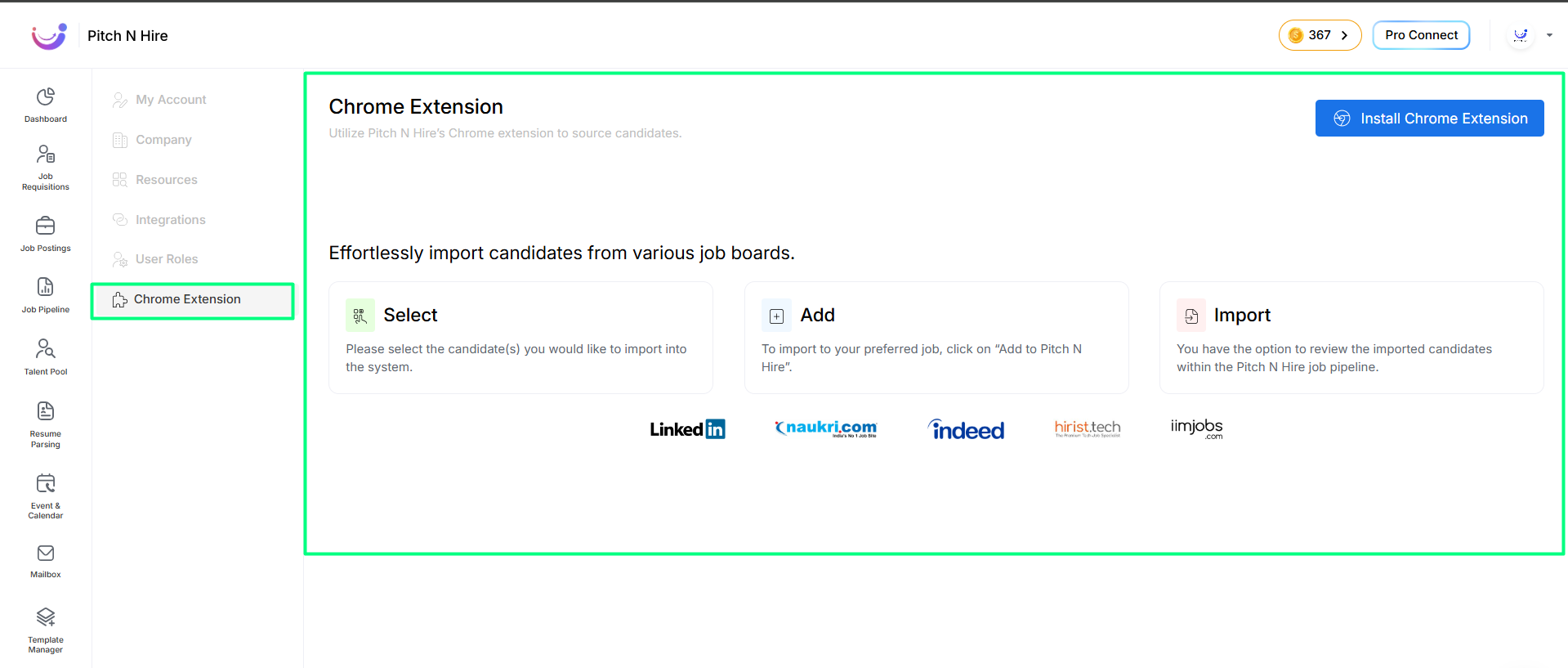Expand the profile dropdown arrow
Screen dimensions: 1568x668
click(x=1549, y=35)
